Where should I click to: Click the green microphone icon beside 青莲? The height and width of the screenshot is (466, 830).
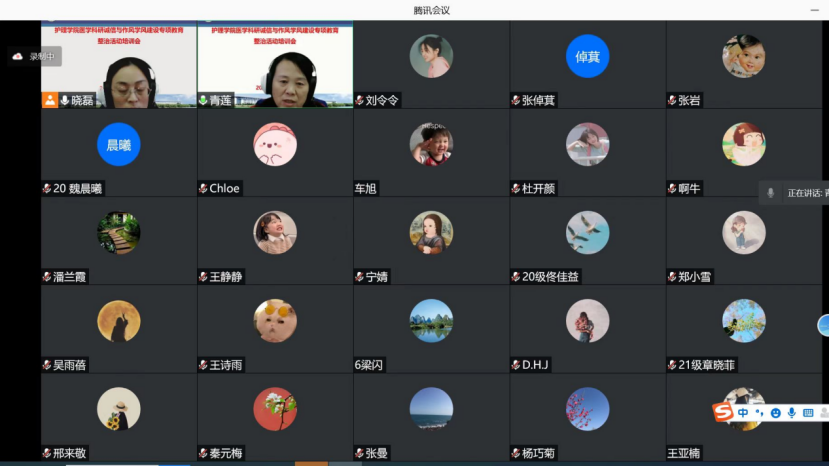coord(203,100)
